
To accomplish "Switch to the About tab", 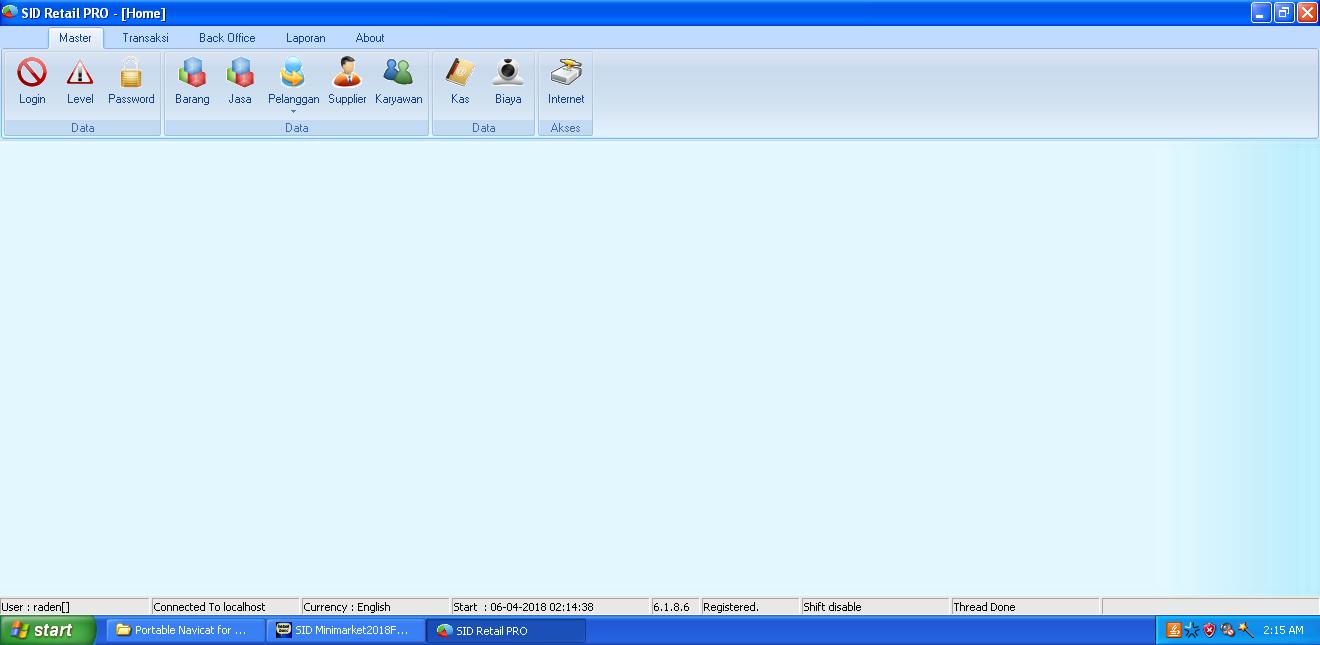I will (370, 38).
